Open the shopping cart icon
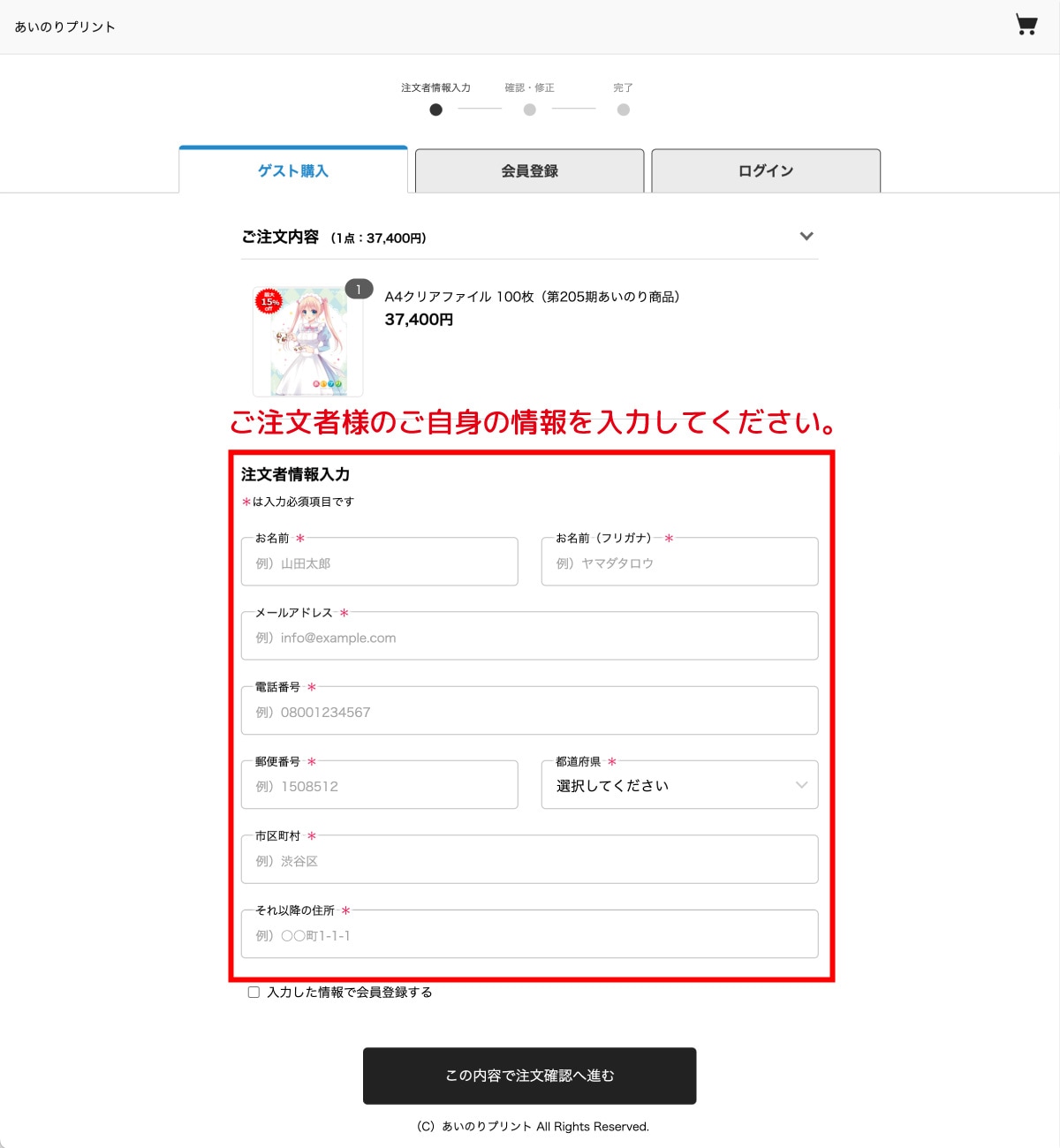This screenshot has width=1060, height=1148. tap(1026, 26)
